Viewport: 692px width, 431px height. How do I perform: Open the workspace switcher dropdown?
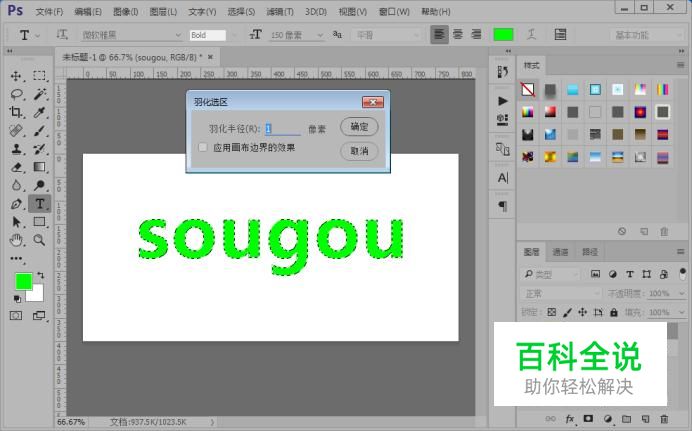click(x=647, y=35)
